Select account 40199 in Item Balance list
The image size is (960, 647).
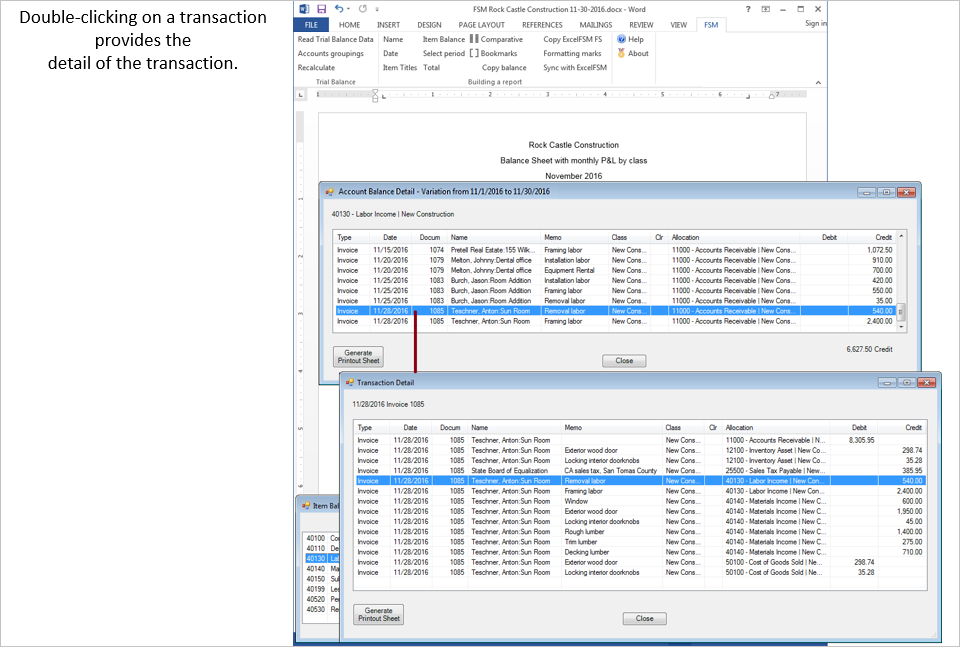322,589
